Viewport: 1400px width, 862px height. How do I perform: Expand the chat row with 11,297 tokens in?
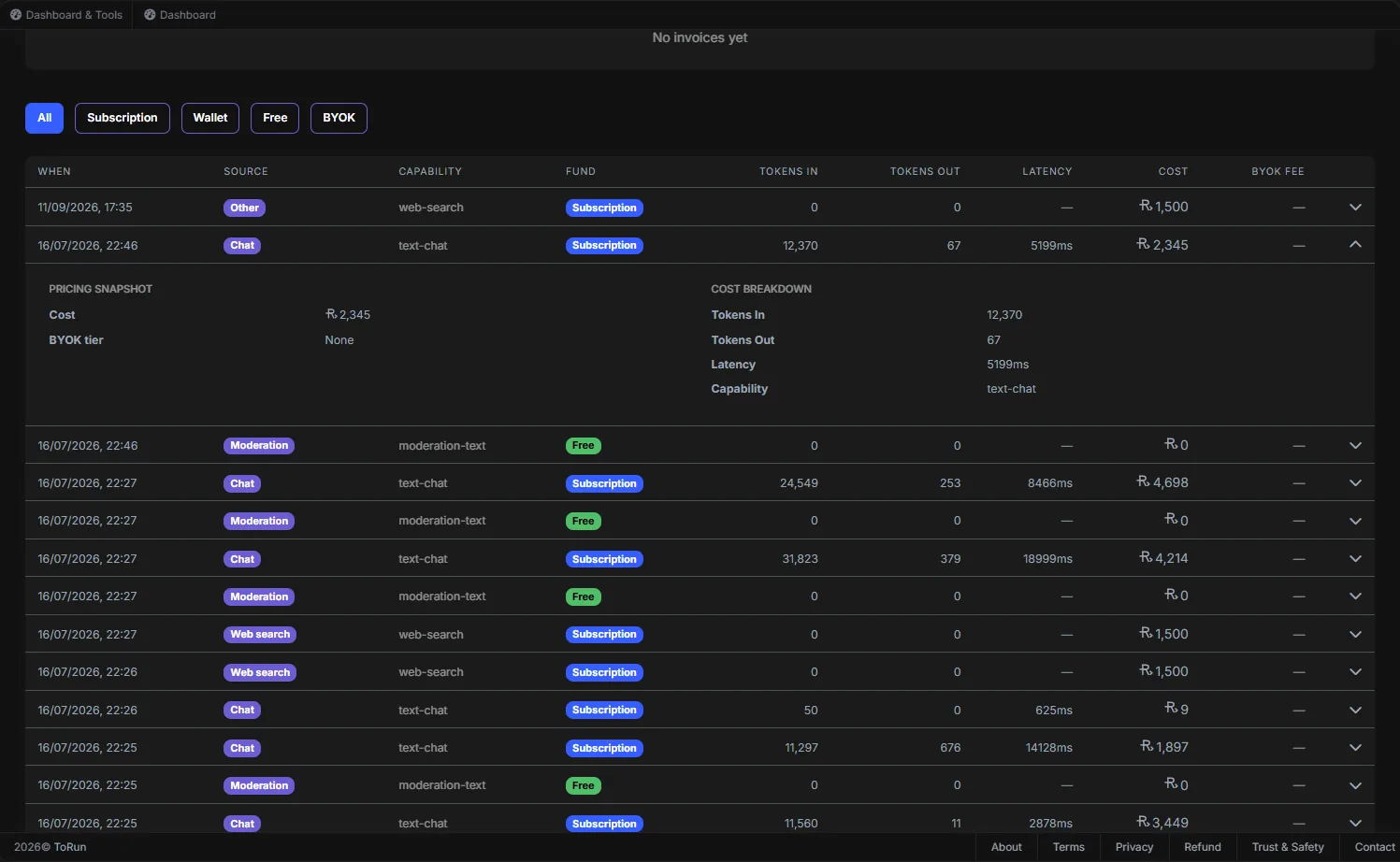pyautogui.click(x=1355, y=748)
